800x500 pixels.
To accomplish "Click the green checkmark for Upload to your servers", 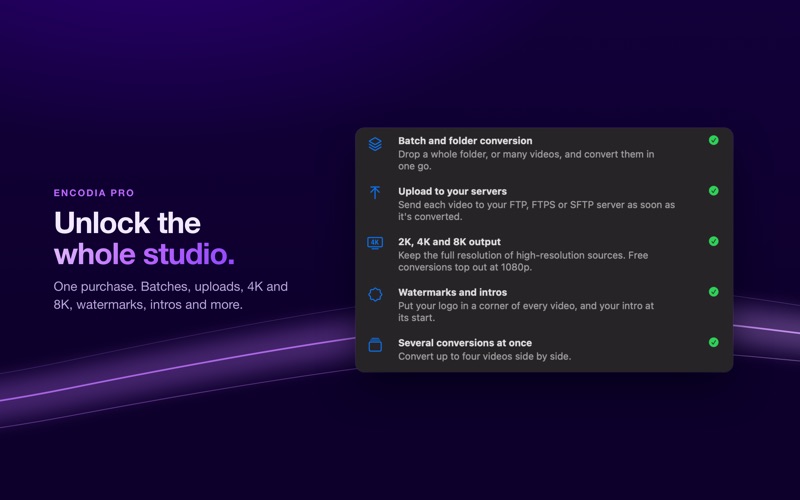I will pos(713,191).
